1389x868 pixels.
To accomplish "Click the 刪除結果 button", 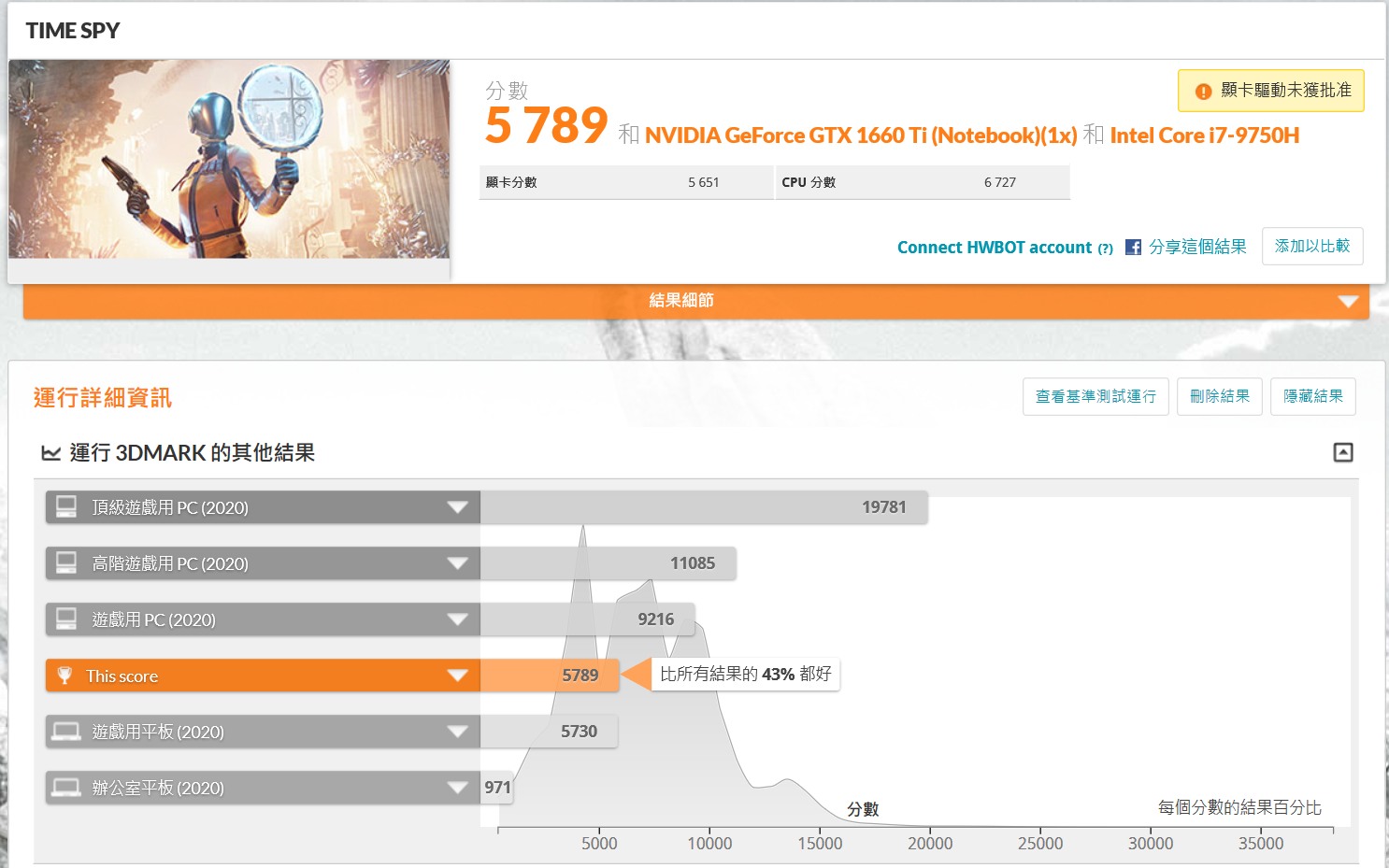I will tap(1220, 396).
